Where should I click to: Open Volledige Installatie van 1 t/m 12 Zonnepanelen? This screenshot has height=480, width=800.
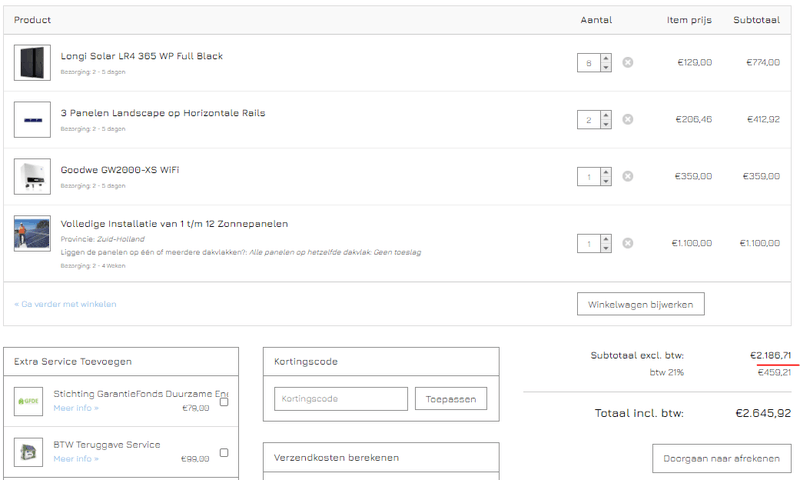click(x=174, y=224)
